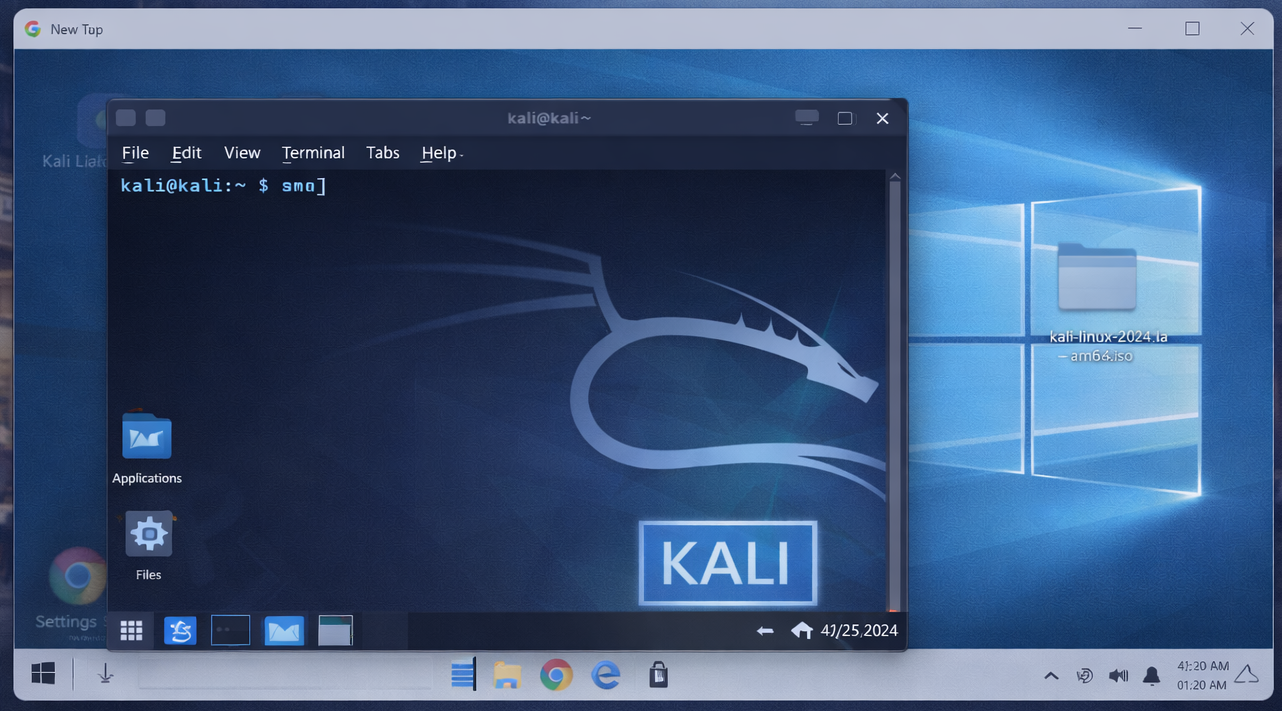Click the left-most terminal title bar button
Viewport: 1282px width, 711px height.
point(126,118)
